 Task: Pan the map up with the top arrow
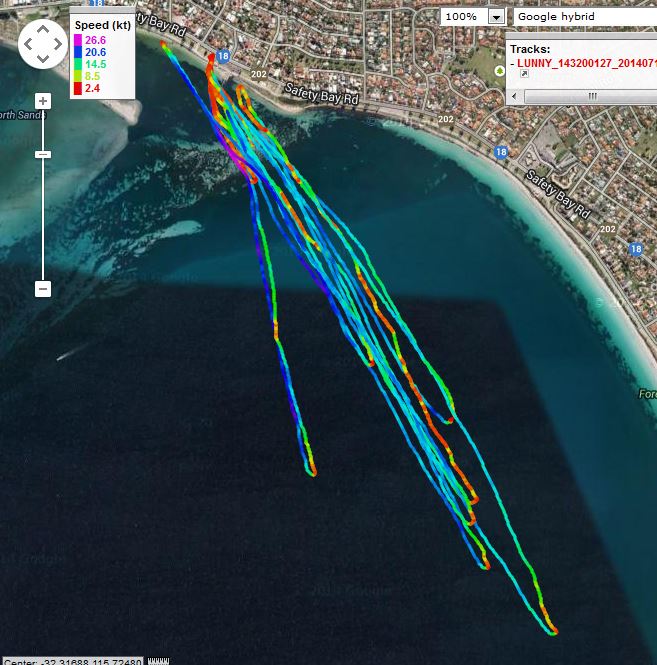point(43,29)
